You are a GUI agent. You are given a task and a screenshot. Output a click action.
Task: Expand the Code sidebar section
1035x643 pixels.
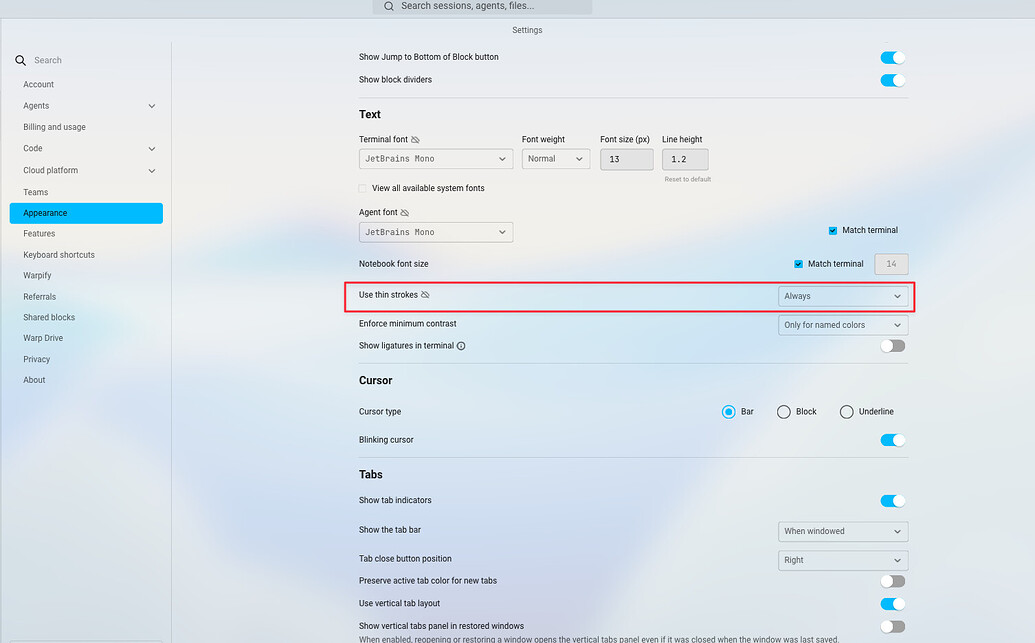pyautogui.click(x=152, y=149)
